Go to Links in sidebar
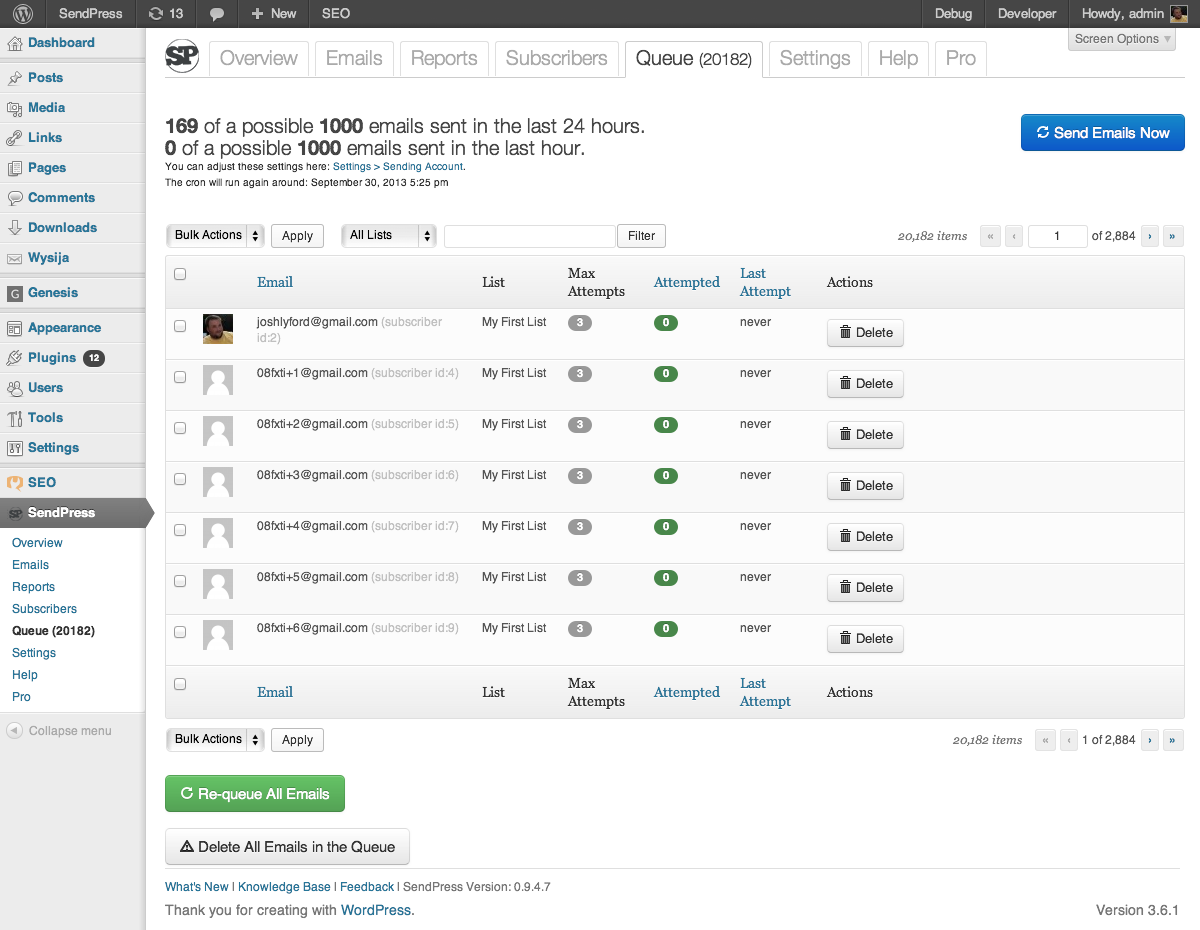This screenshot has width=1200, height=930. click(x=45, y=137)
